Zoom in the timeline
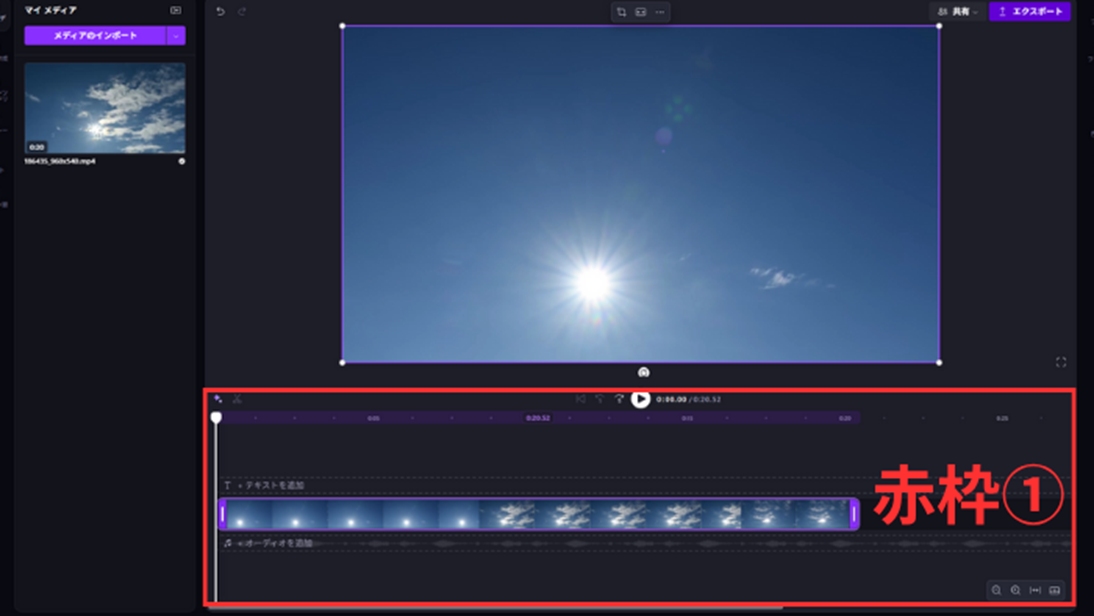The image size is (1094, 616). 1015,590
